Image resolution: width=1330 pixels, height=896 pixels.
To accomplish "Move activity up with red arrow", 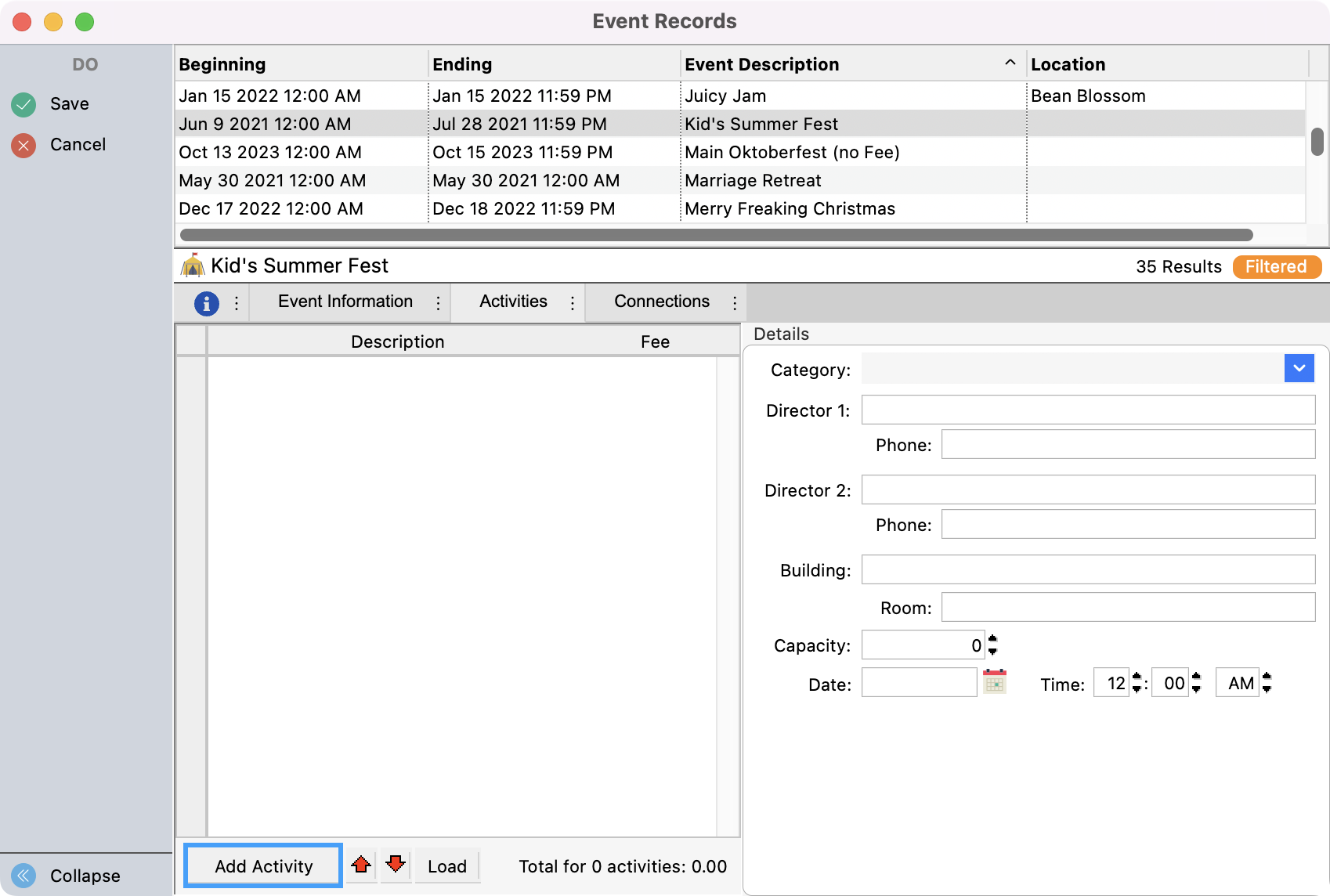I will [361, 865].
